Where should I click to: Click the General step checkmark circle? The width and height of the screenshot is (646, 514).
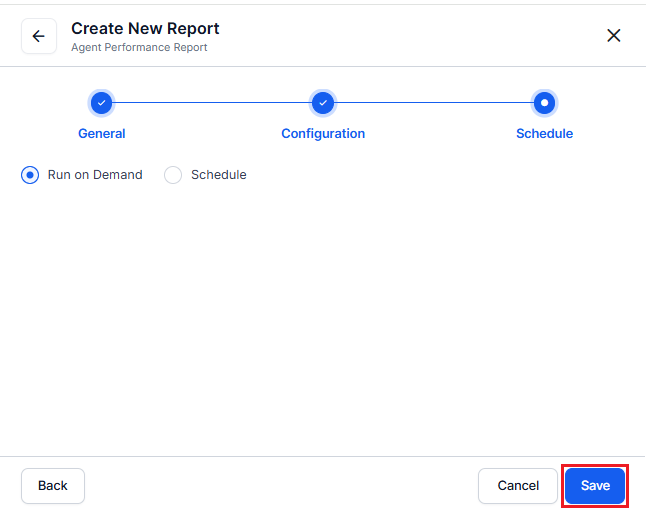(x=101, y=102)
